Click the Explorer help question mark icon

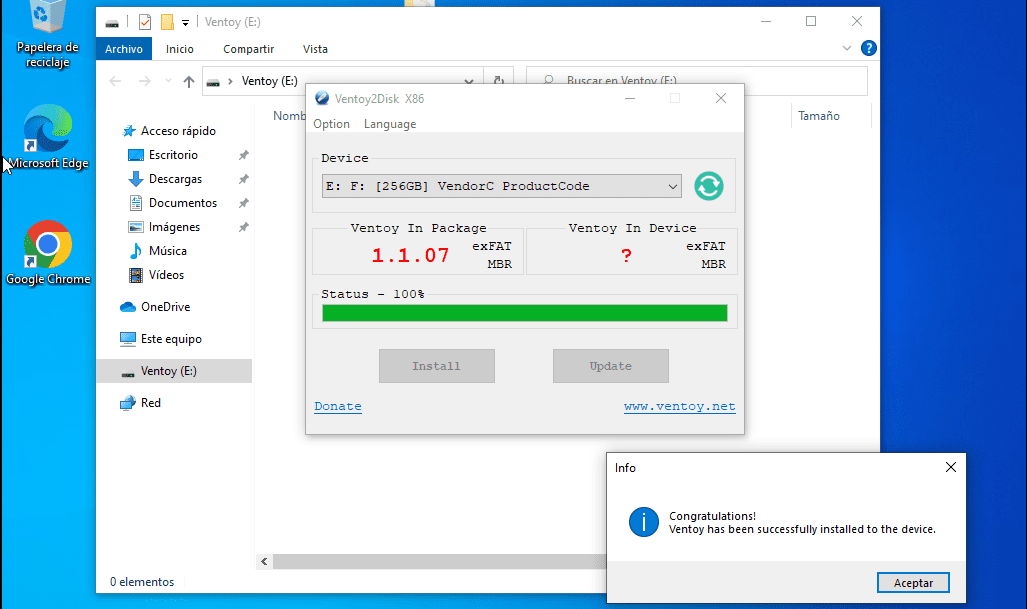[x=868, y=48]
